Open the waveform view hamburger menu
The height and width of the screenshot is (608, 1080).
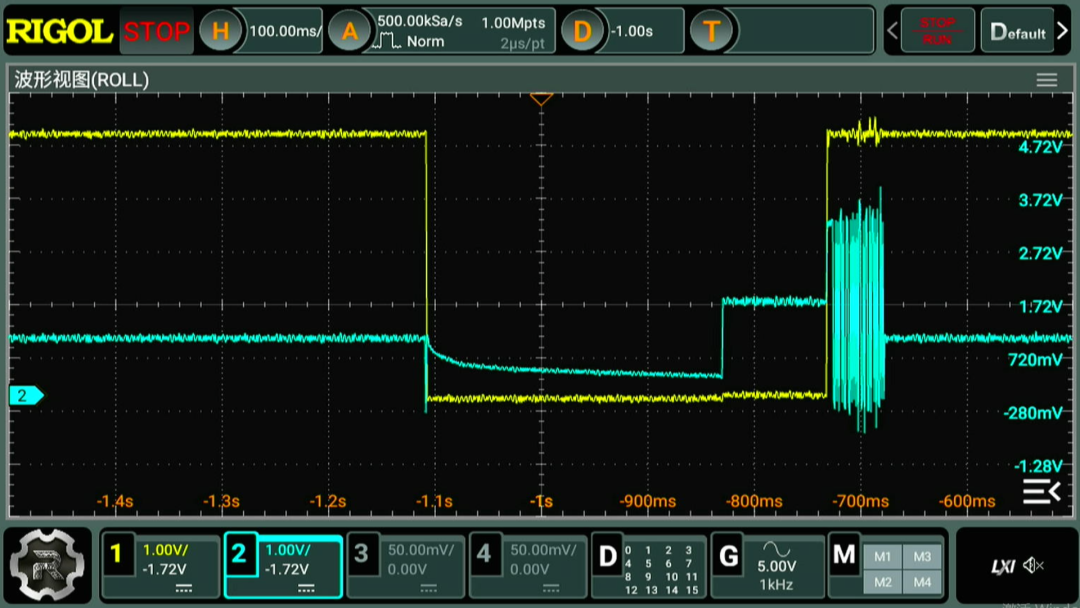[x=1047, y=80]
